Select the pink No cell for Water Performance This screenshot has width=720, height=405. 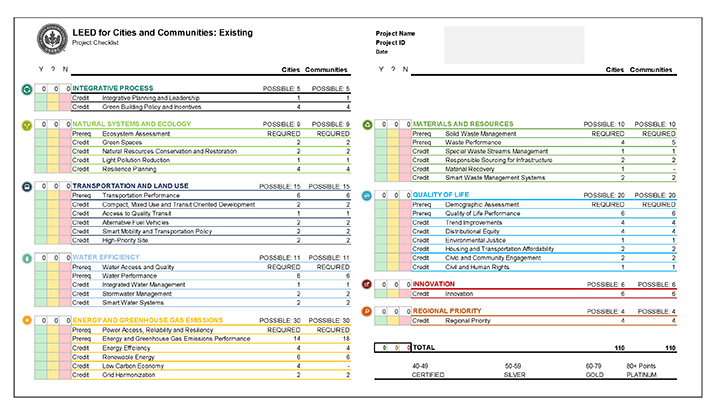65,276
